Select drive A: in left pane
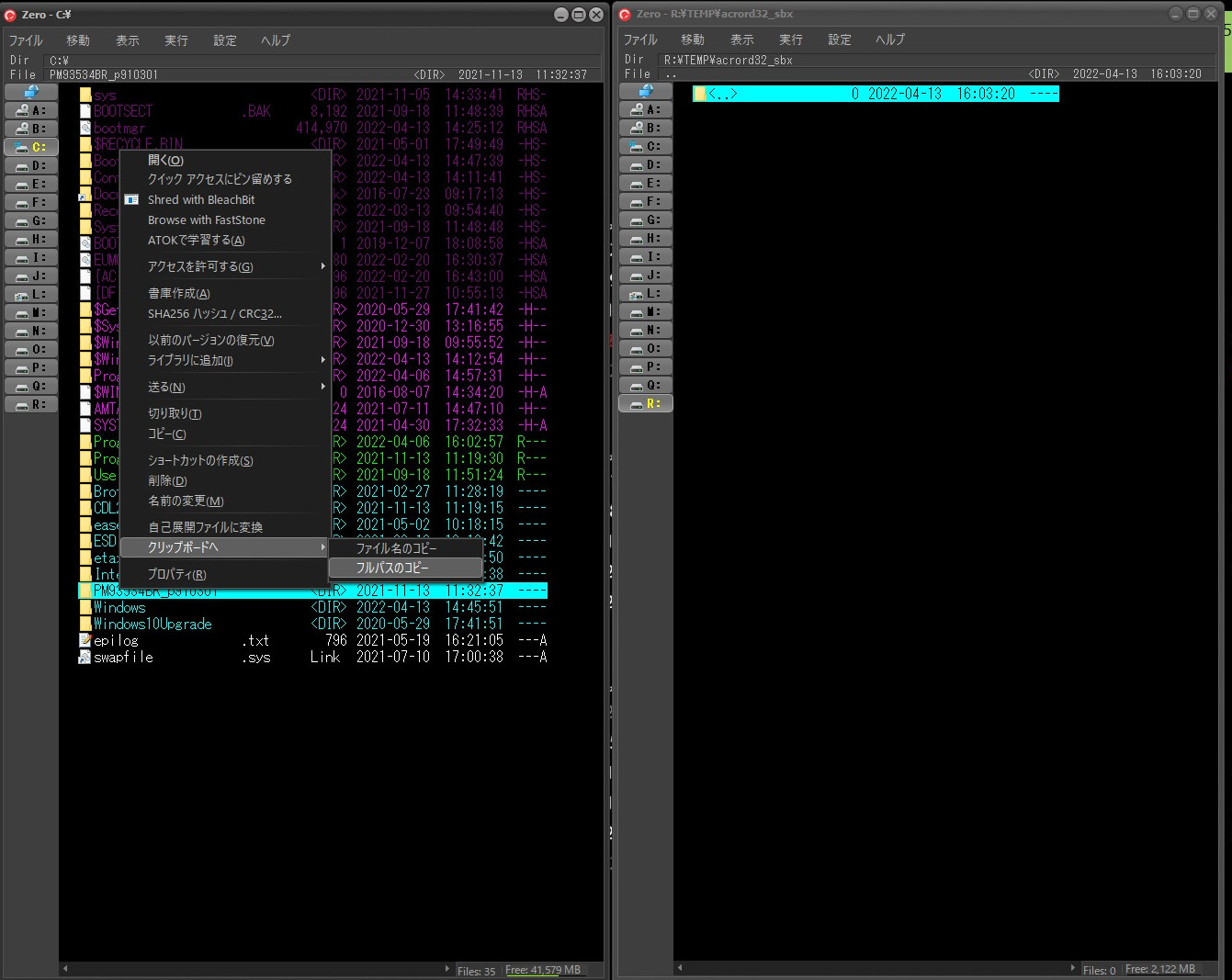The width and height of the screenshot is (1232, 980). click(x=31, y=110)
